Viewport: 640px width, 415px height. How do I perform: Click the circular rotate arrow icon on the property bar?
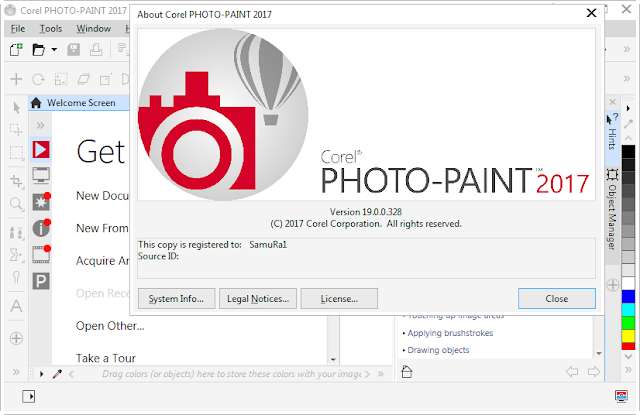[38, 79]
